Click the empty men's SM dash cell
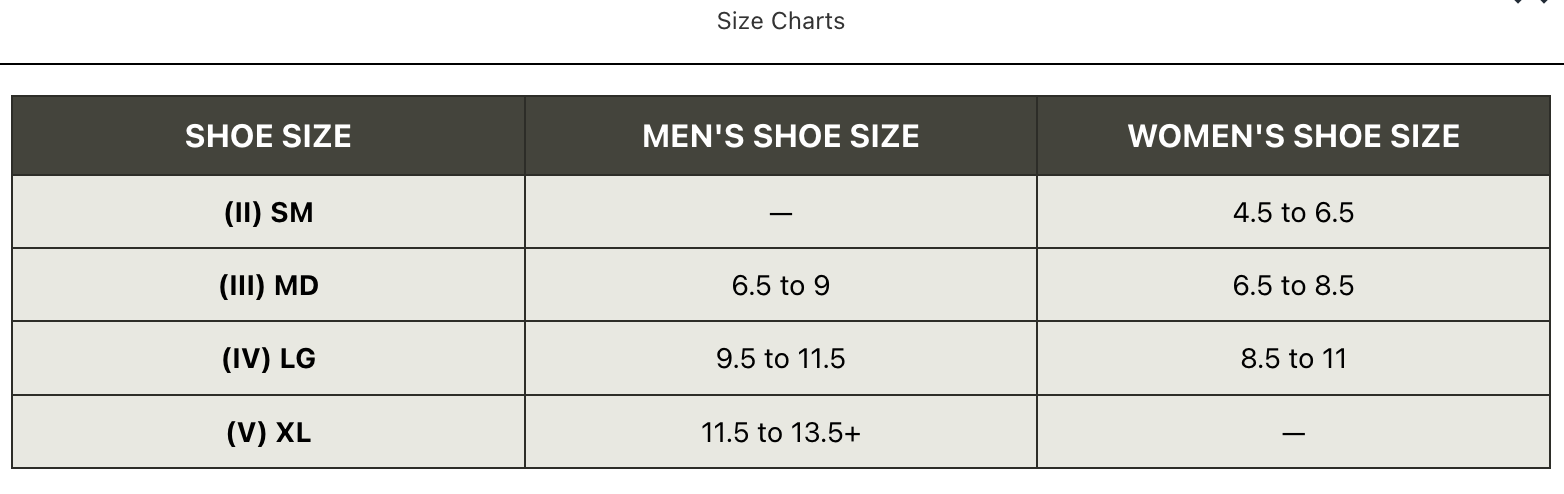Screen dimensions: 1564x494 pos(780,212)
